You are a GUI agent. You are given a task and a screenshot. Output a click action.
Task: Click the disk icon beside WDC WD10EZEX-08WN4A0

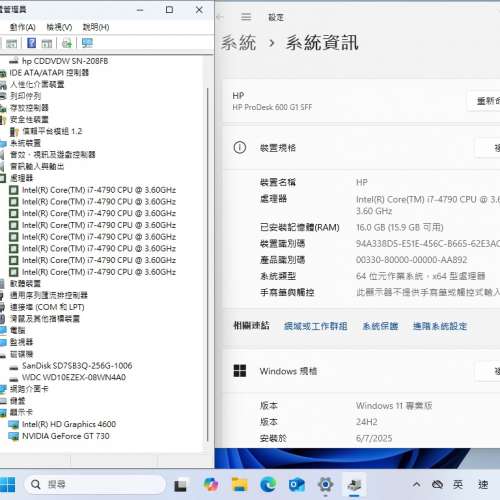[14, 379]
